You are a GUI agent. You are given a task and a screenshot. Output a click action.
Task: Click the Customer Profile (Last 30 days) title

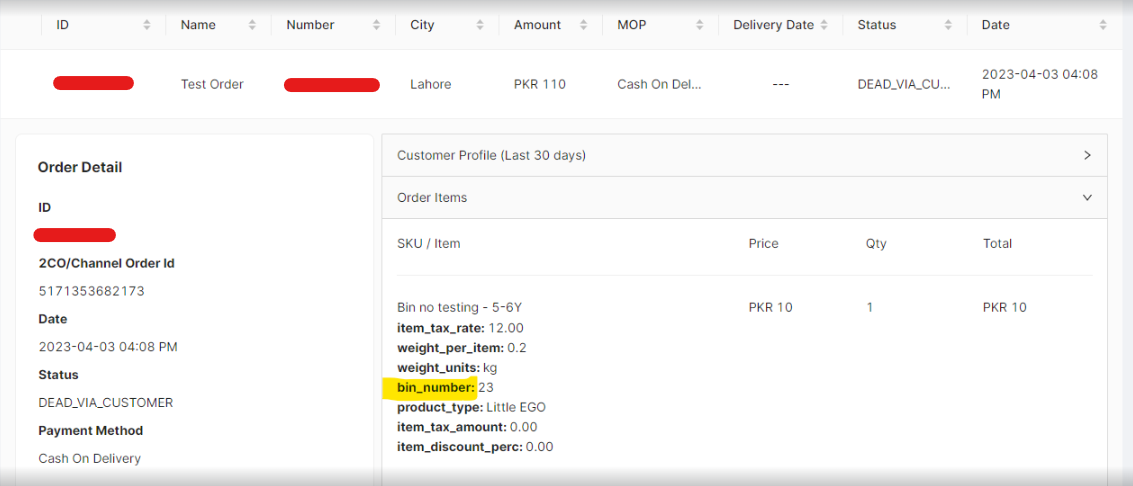pyautogui.click(x=491, y=156)
